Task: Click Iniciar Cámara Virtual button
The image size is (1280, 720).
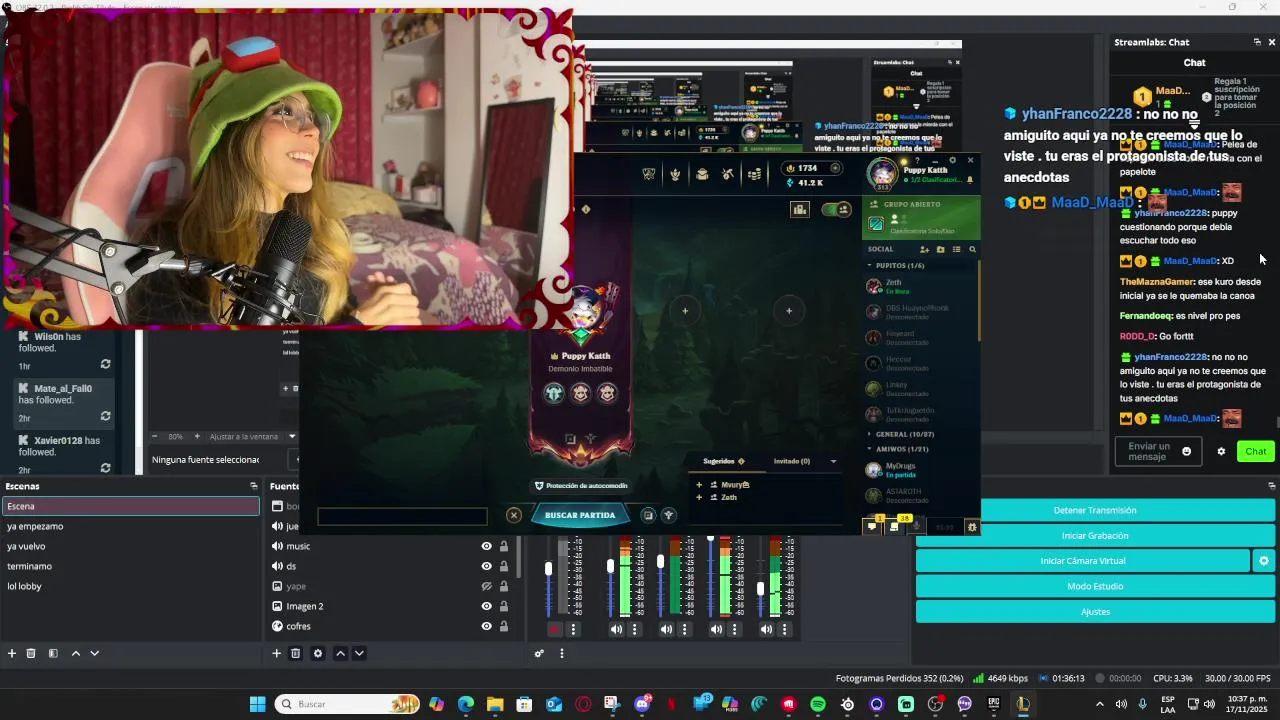Action: point(1083,561)
